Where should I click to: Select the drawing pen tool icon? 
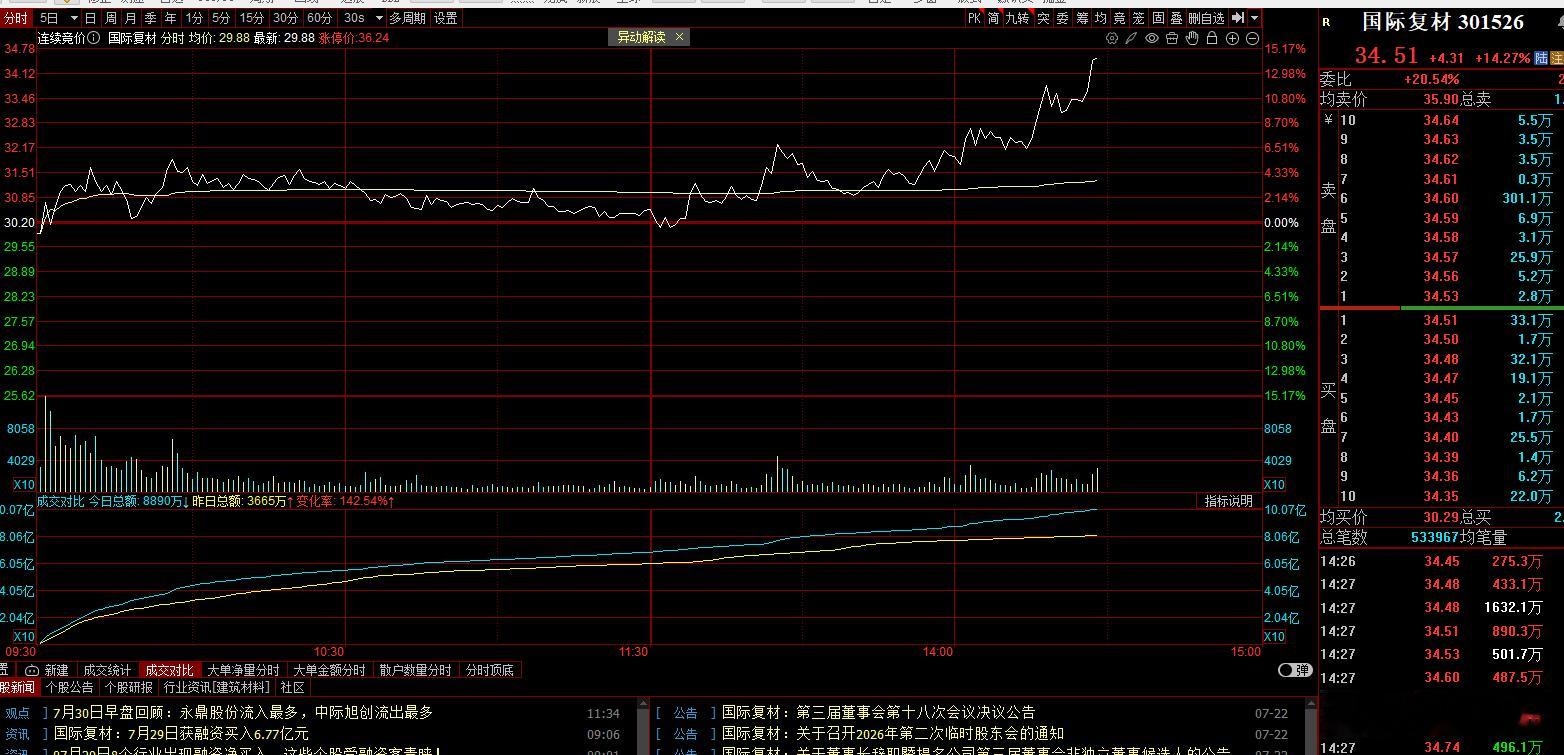click(1131, 38)
